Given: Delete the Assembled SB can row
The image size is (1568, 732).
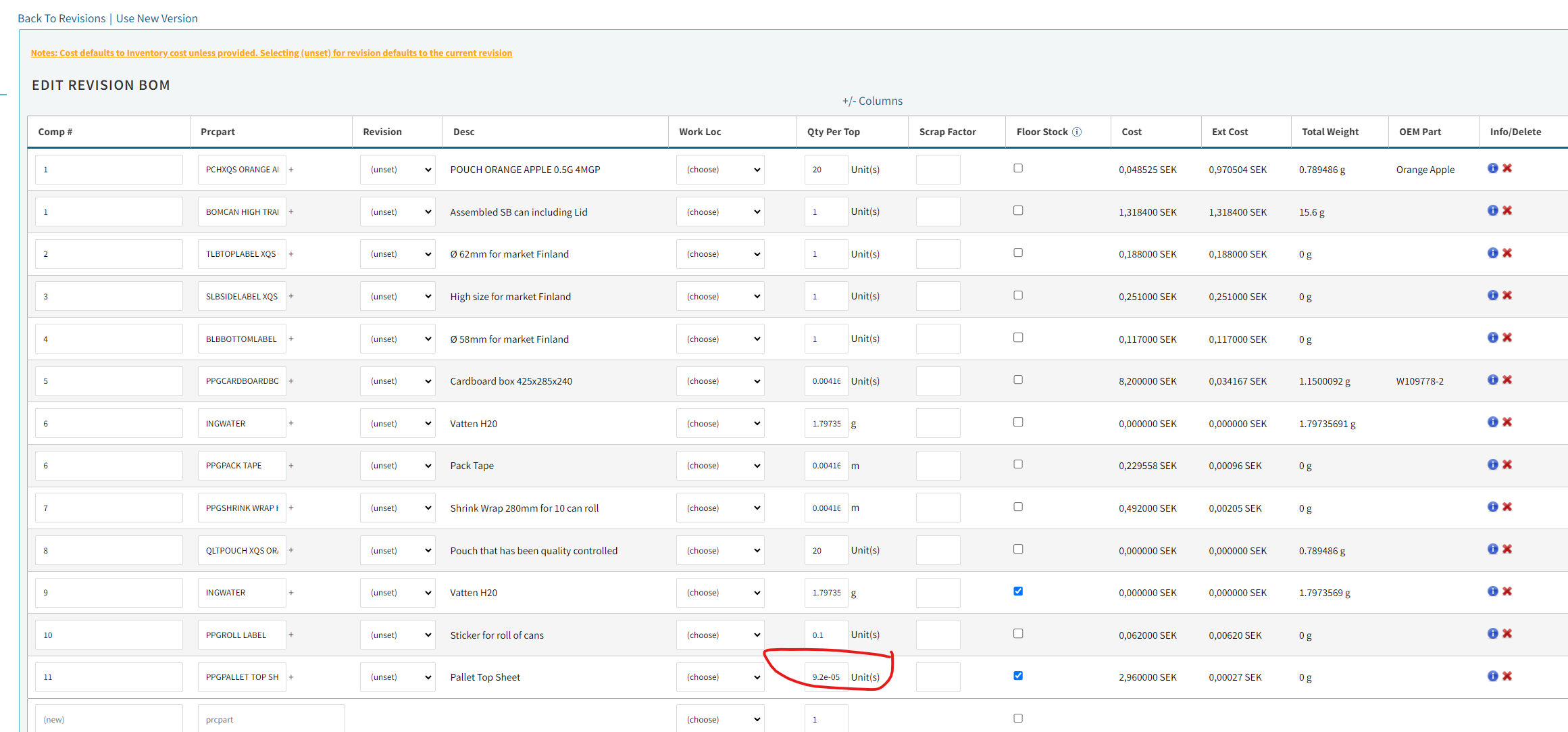Looking at the screenshot, I should [x=1507, y=211].
